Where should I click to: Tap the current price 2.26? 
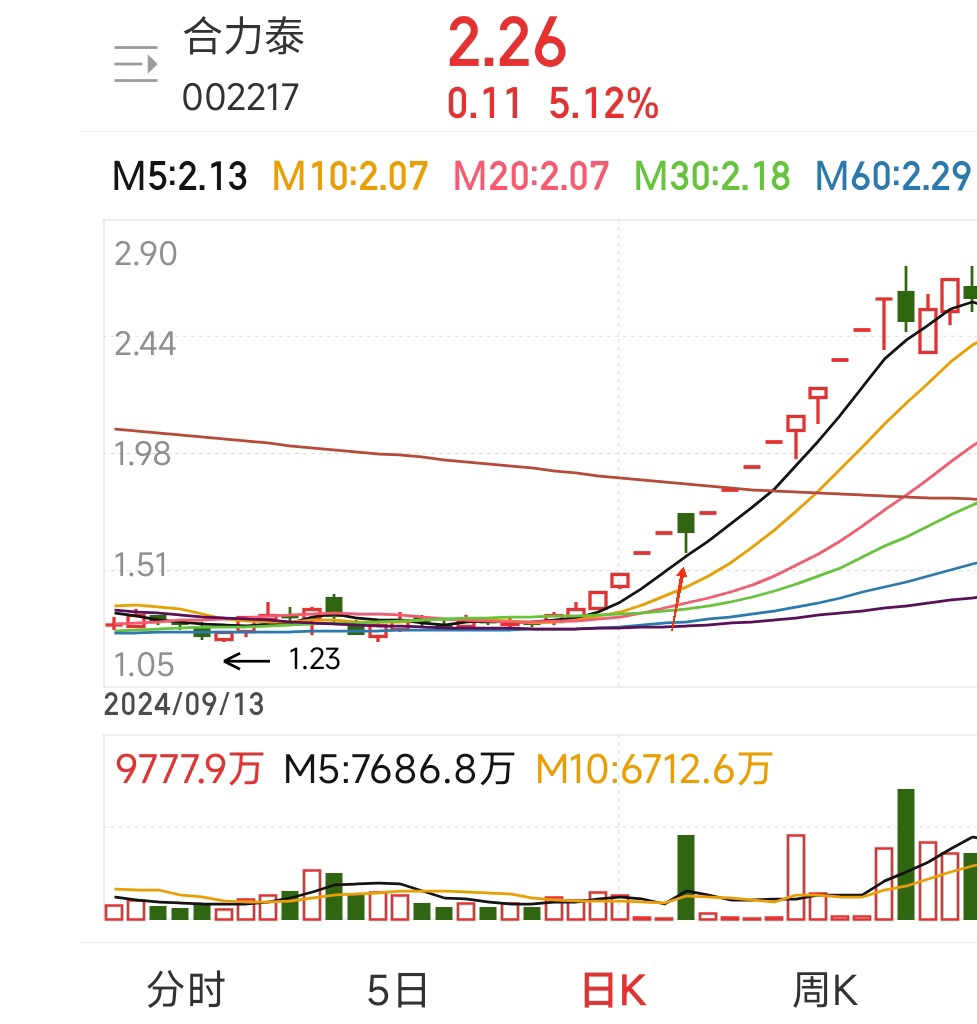point(507,43)
